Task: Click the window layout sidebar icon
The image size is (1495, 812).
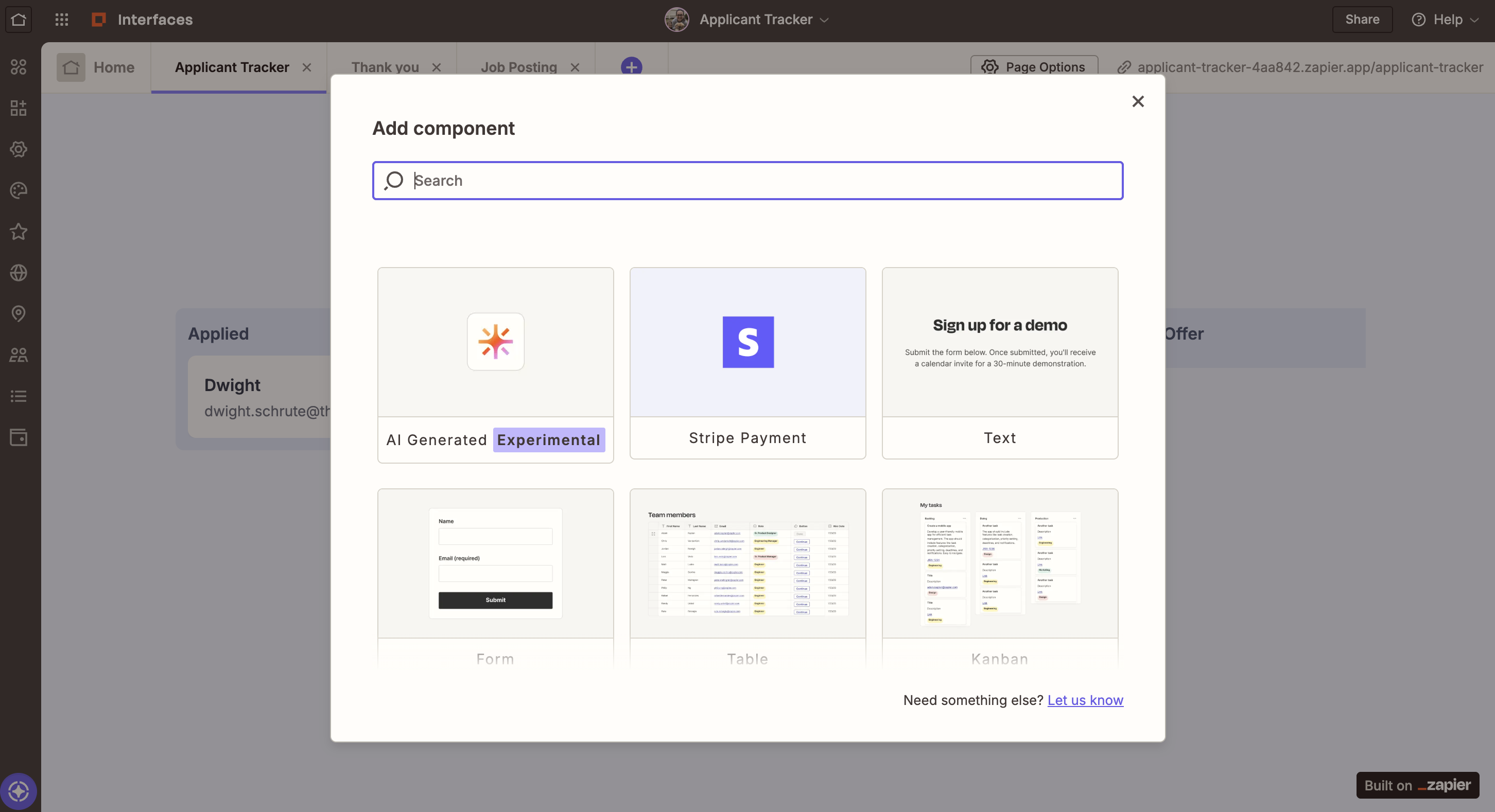Action: point(19,437)
